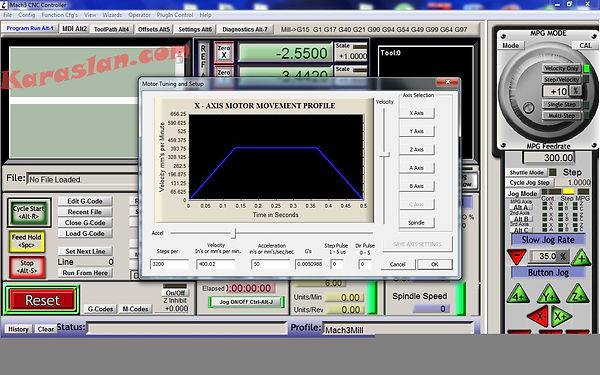600x375 pixels.
Task: Click the green Z+ jog arrow
Action: click(577, 294)
